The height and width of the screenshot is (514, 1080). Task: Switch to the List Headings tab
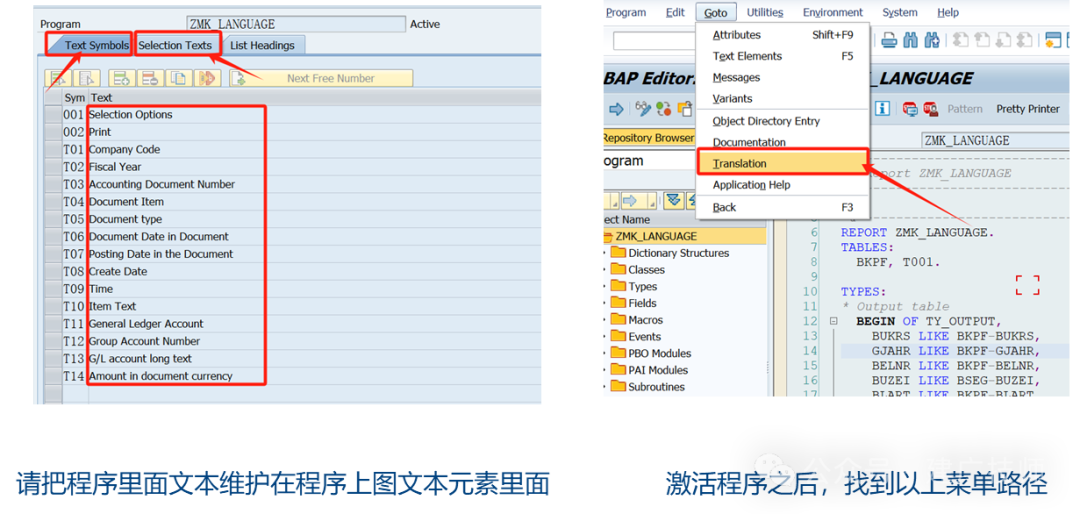(x=262, y=45)
